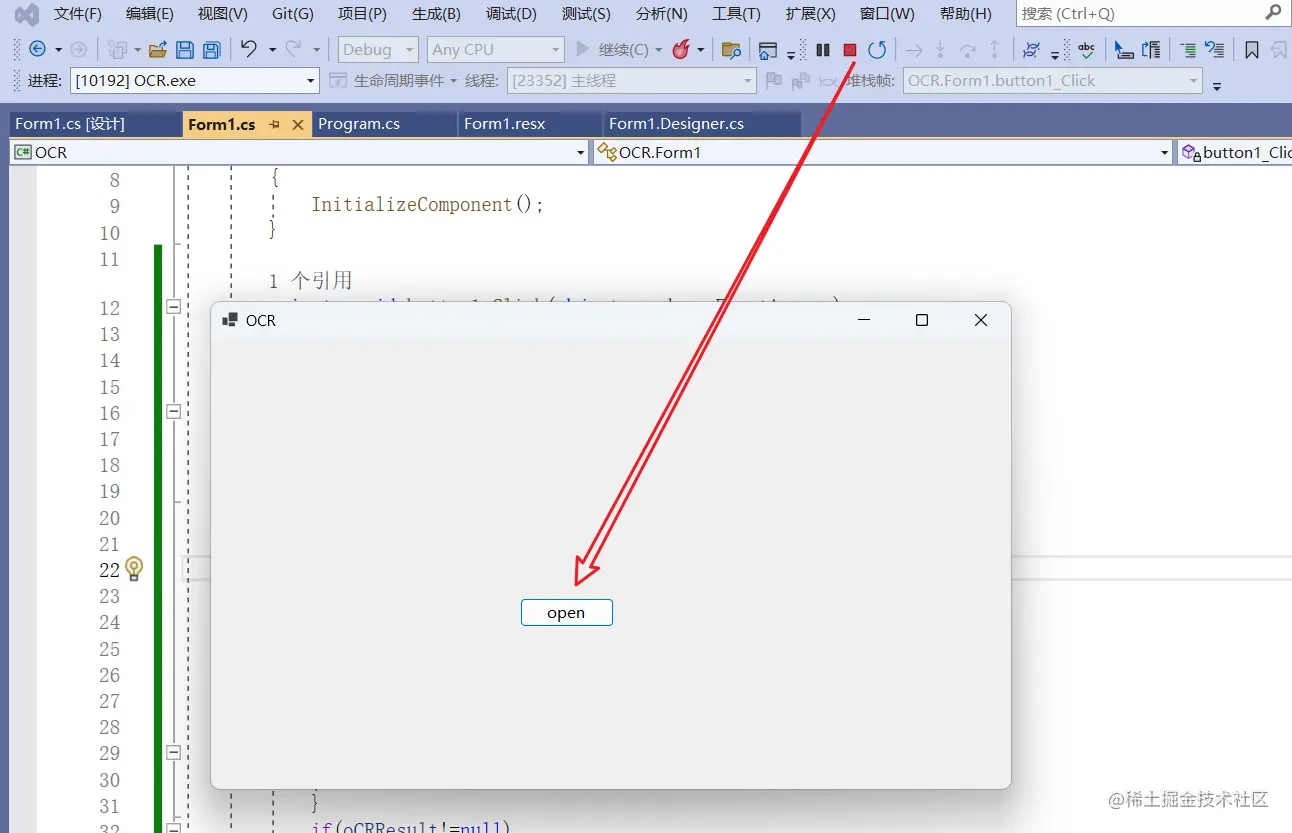
Task: Click the cursor-and-line icon in the text toolbar
Action: click(1124, 49)
